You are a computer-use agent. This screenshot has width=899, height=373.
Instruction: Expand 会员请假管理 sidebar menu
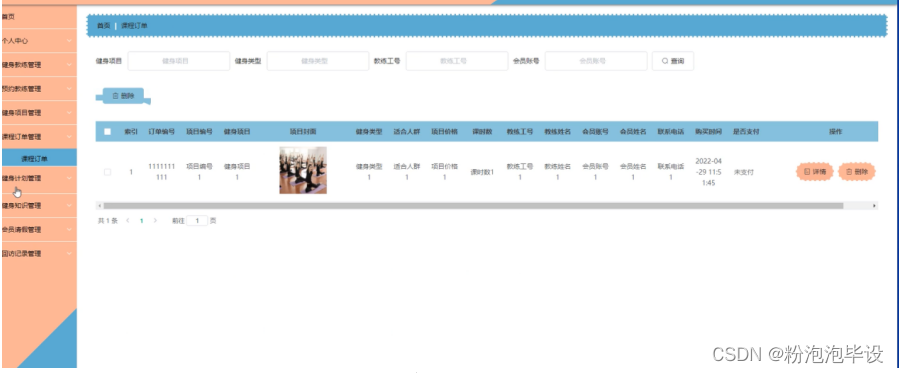click(38, 230)
